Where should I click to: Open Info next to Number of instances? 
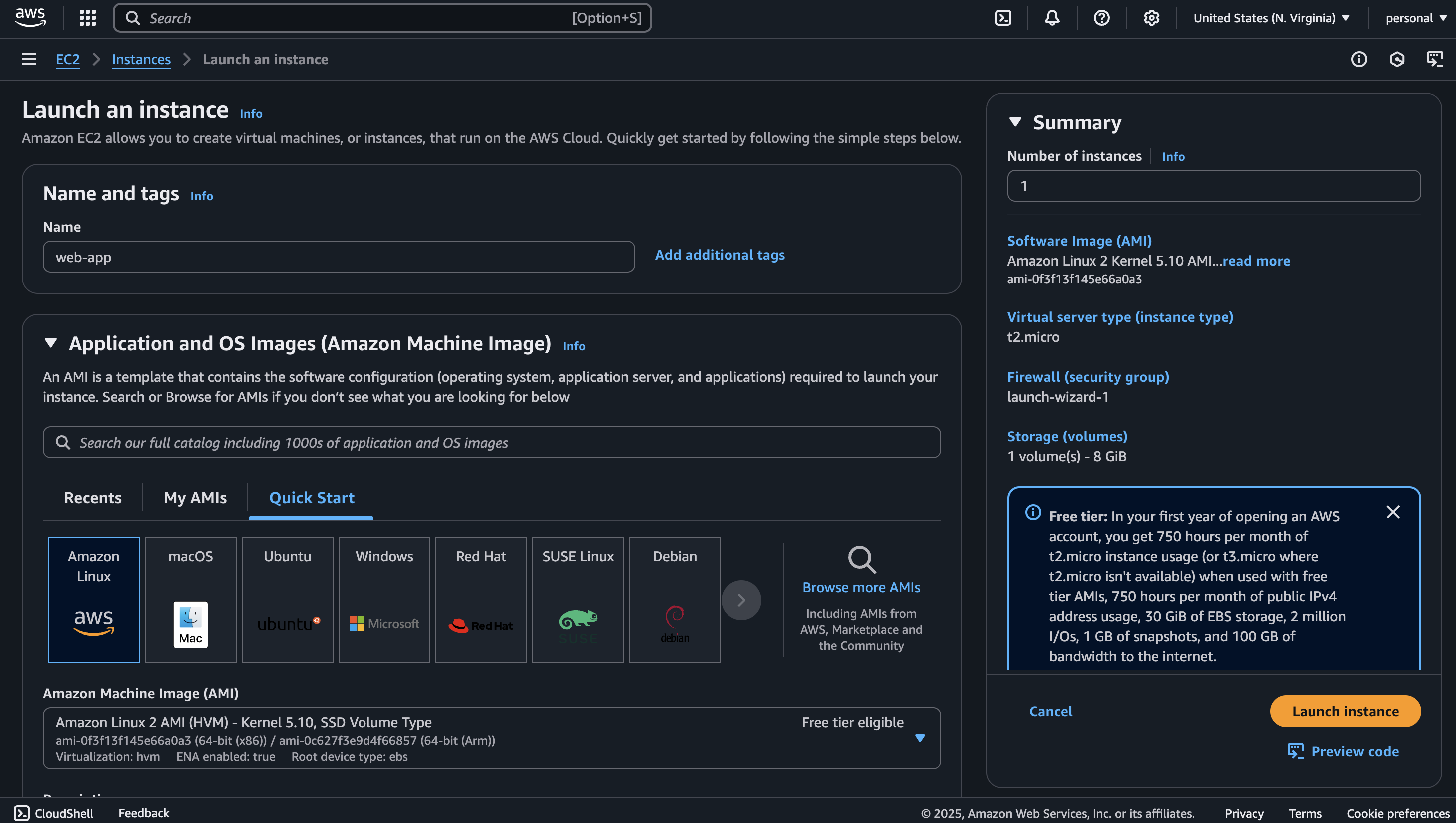[1173, 157]
